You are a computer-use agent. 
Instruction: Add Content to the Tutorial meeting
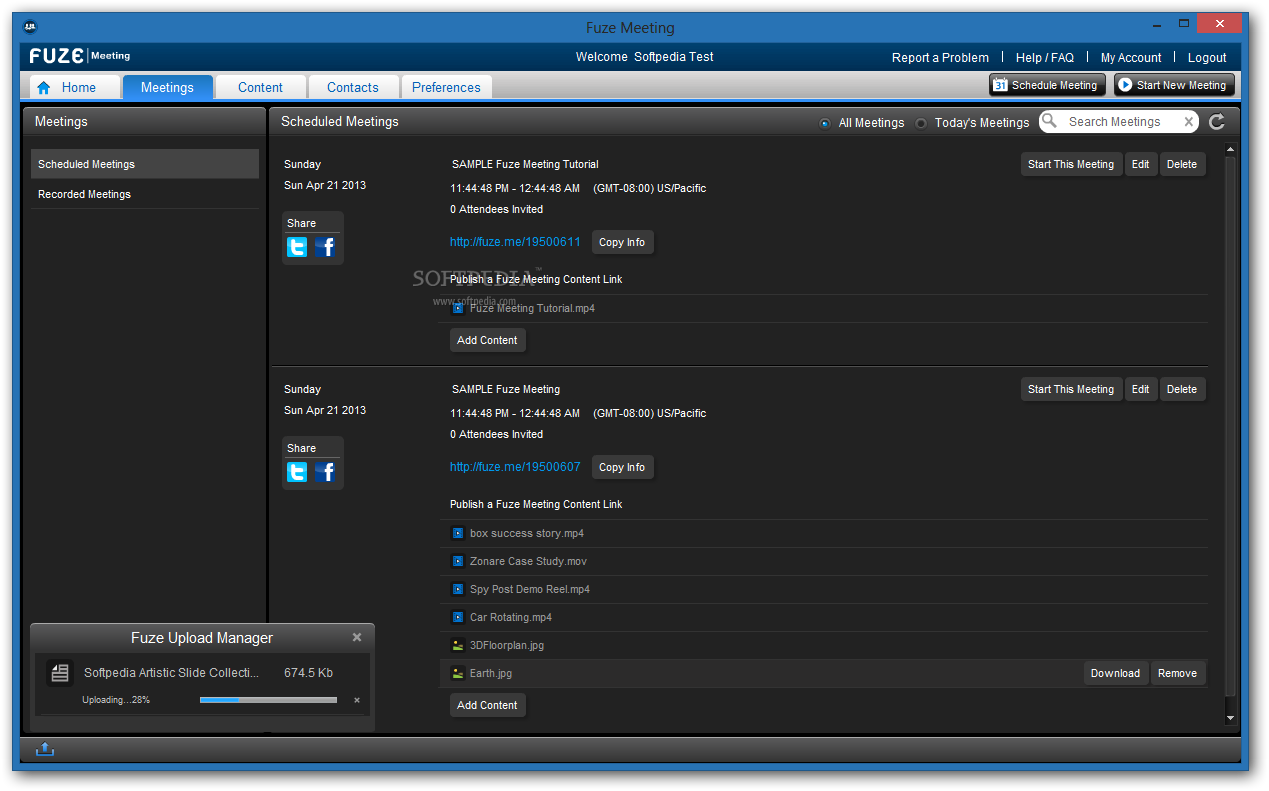coord(487,340)
